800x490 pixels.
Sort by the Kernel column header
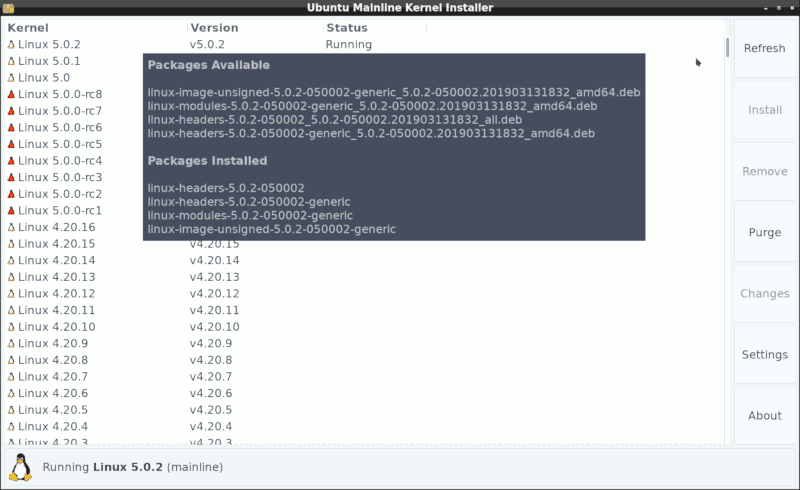pos(96,28)
